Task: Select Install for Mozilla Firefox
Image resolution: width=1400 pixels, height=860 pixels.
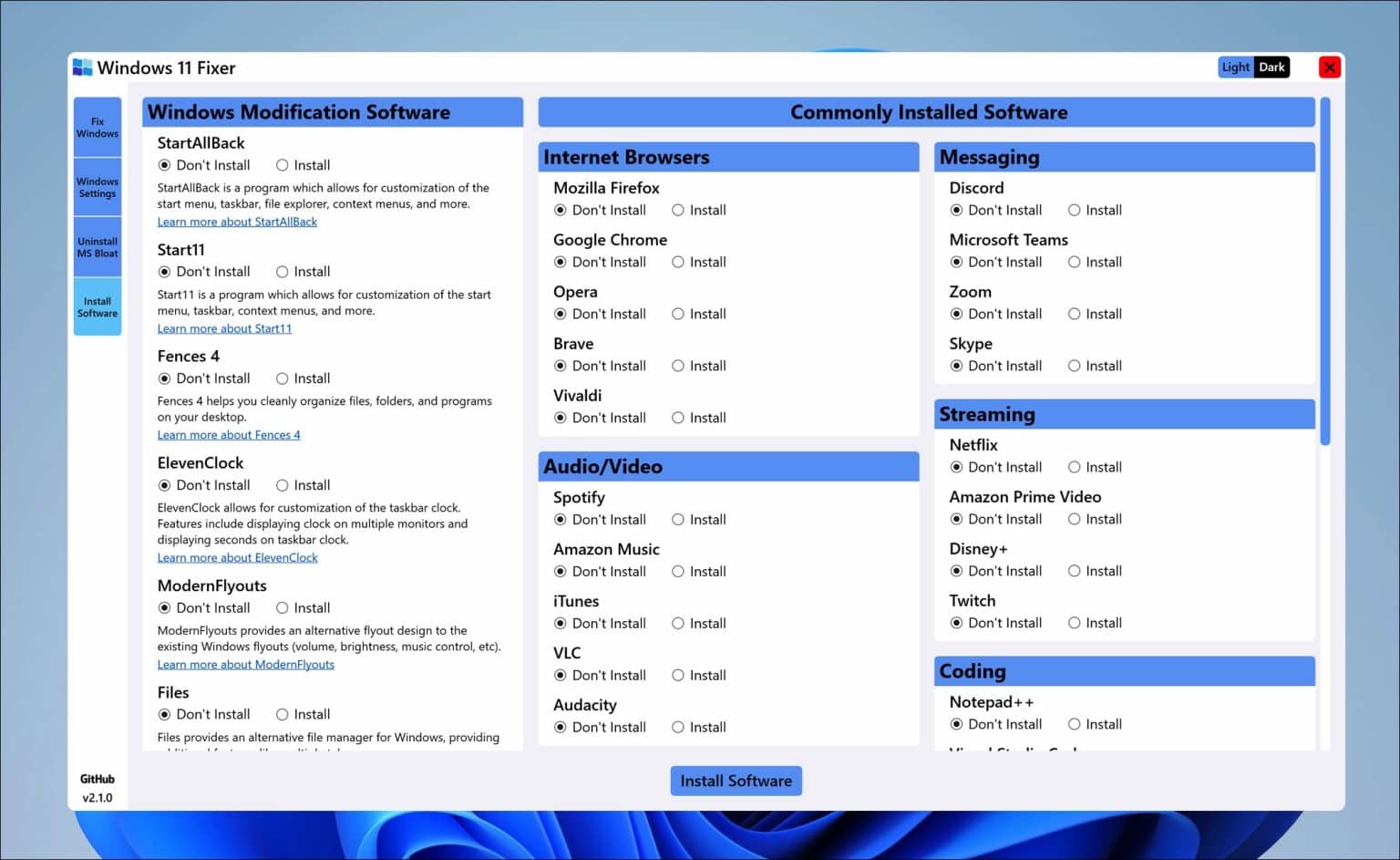Action: (x=678, y=210)
